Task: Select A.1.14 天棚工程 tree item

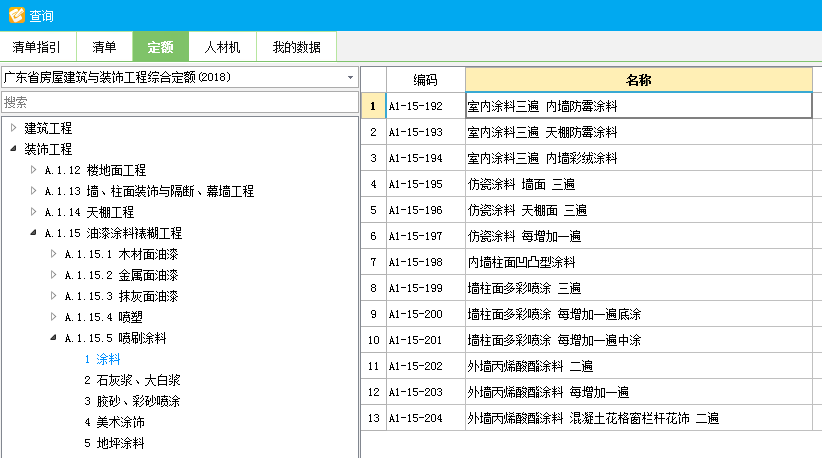Action: click(89, 212)
